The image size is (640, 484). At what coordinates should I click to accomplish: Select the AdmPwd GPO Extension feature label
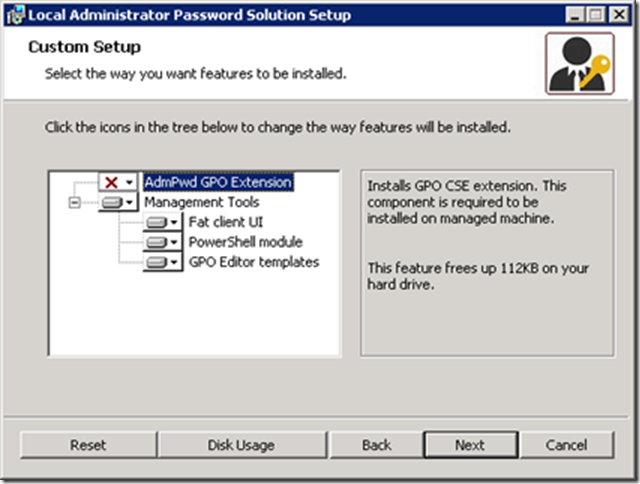218,183
